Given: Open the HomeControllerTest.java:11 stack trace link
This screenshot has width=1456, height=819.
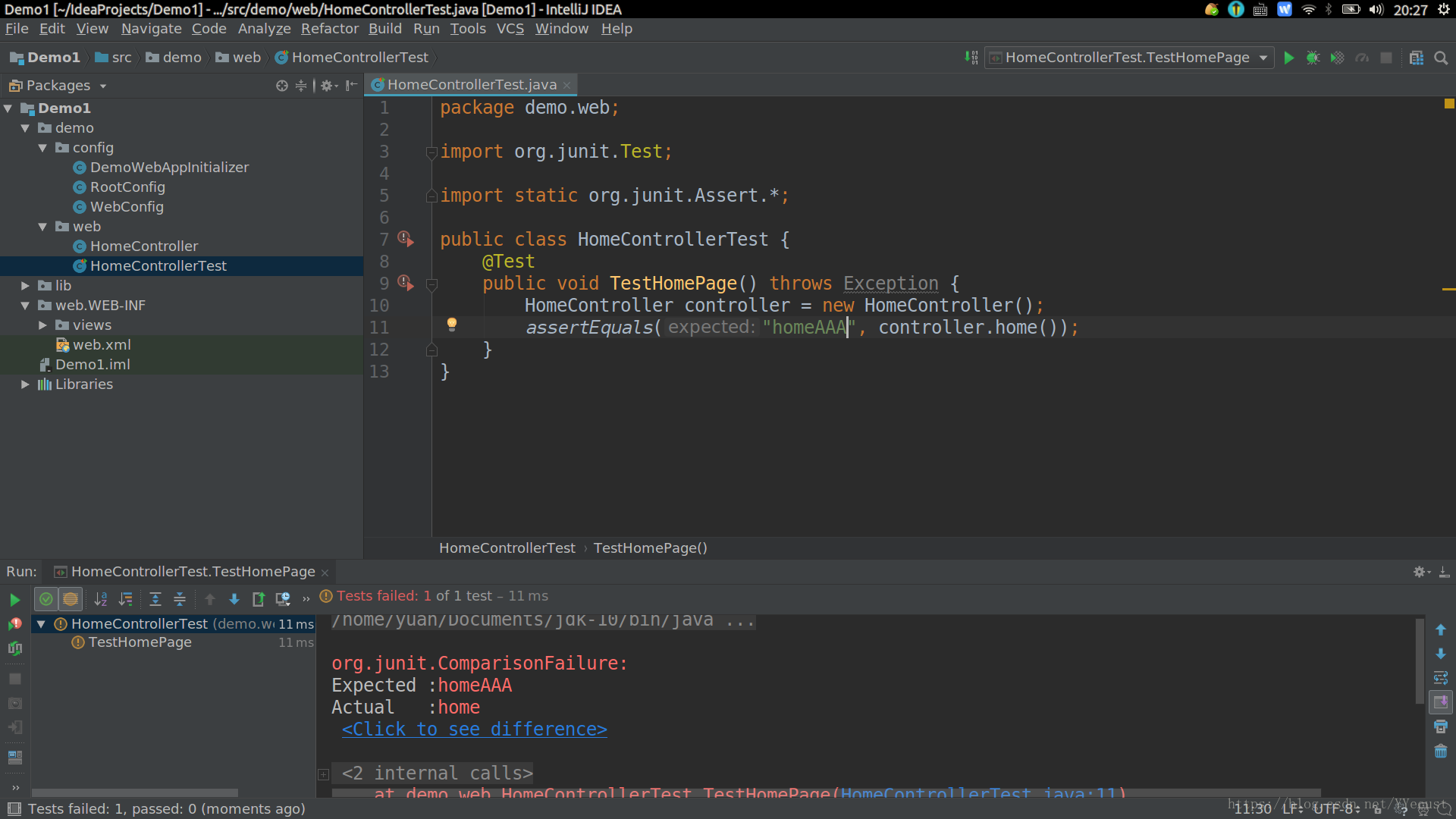Looking at the screenshot, I should 978,793.
